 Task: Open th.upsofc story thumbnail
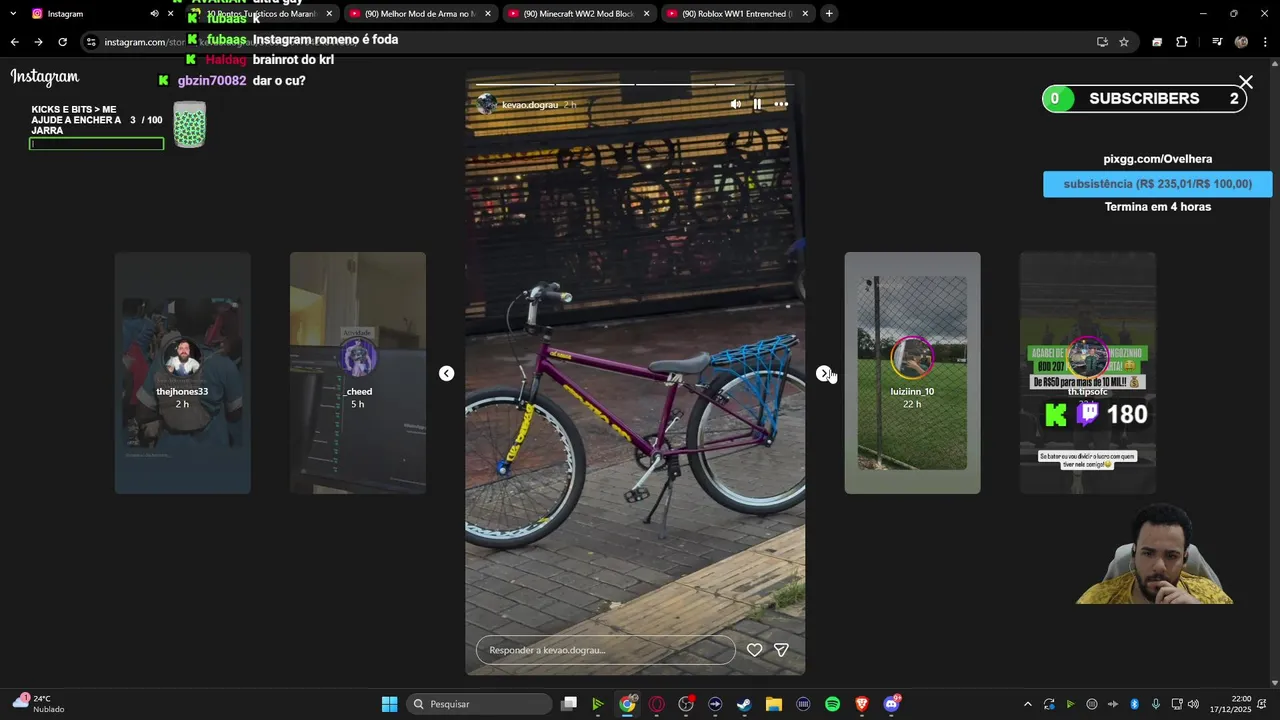1088,373
